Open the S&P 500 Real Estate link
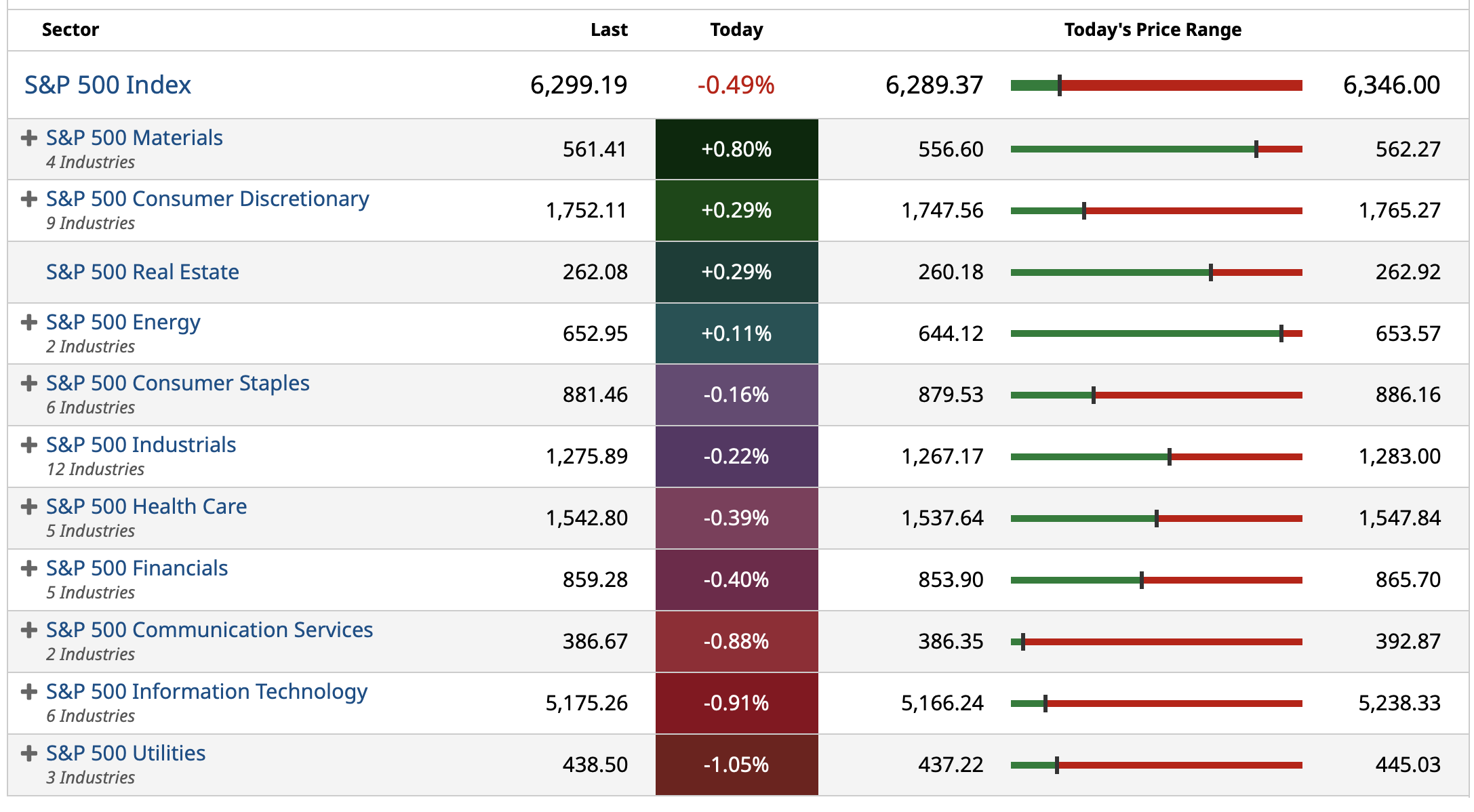Screen dimensions: 1474x812 tap(142, 272)
